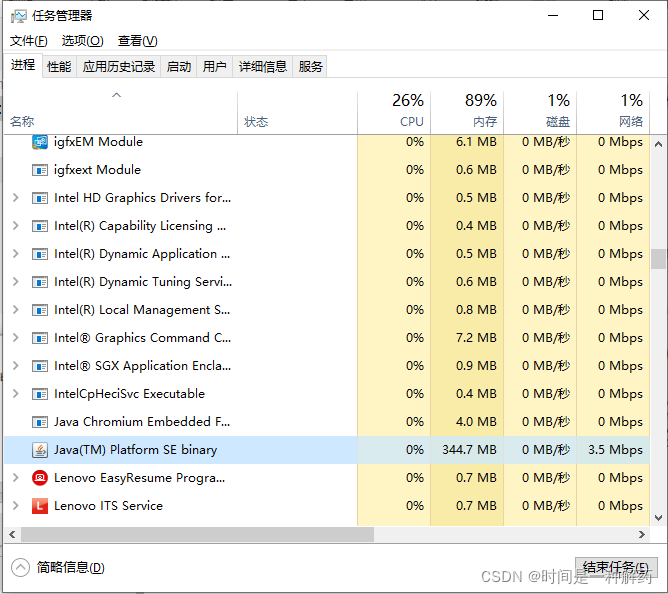Click the horizontal scroll left arrow
The width and height of the screenshot is (668, 594).
(12, 535)
